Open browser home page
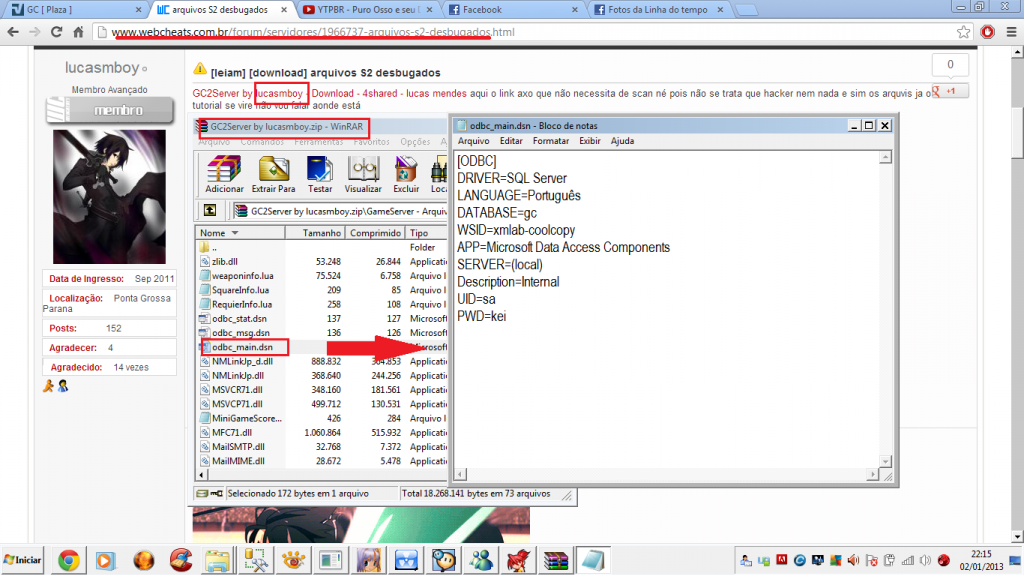 78,32
